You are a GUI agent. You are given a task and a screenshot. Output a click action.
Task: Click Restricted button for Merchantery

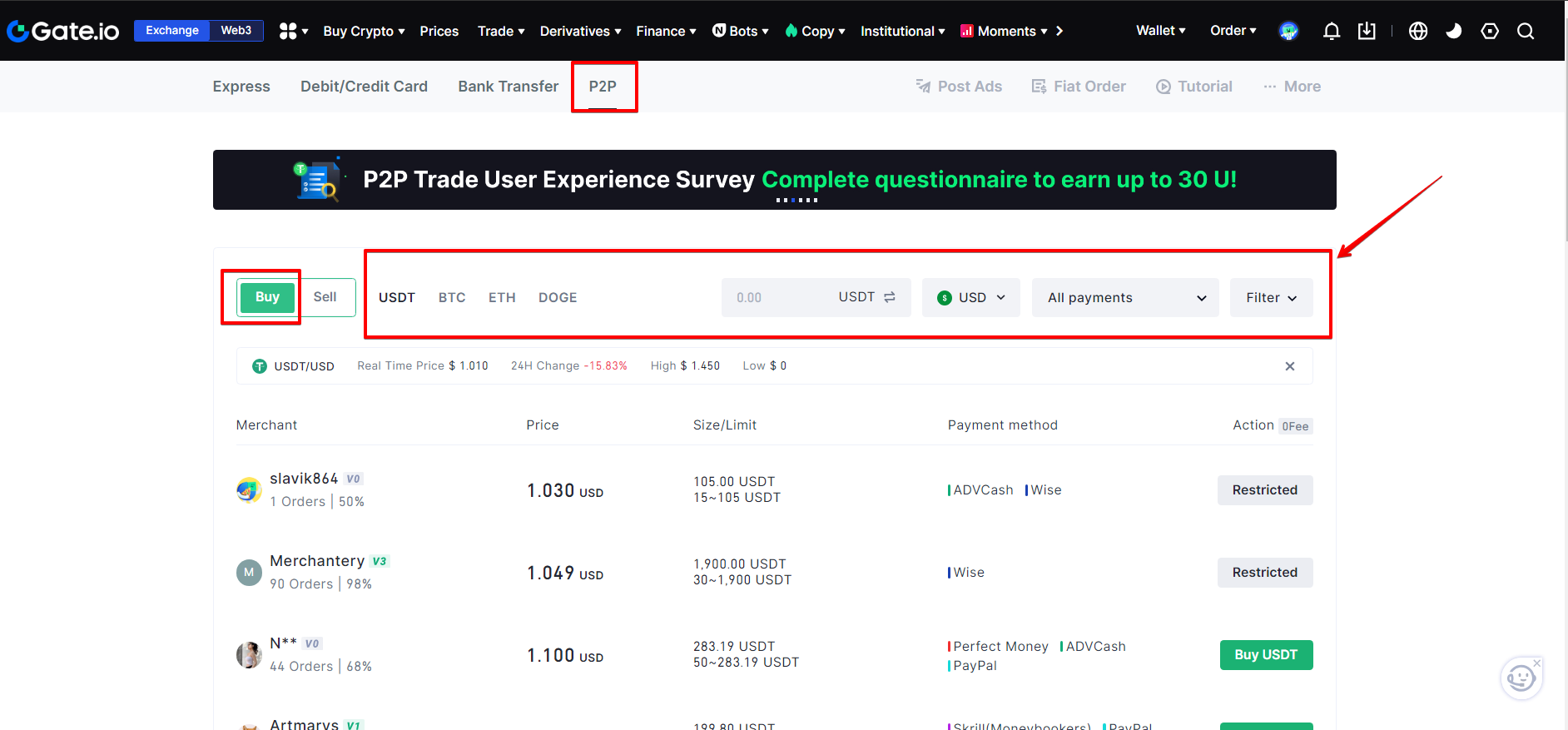point(1265,573)
